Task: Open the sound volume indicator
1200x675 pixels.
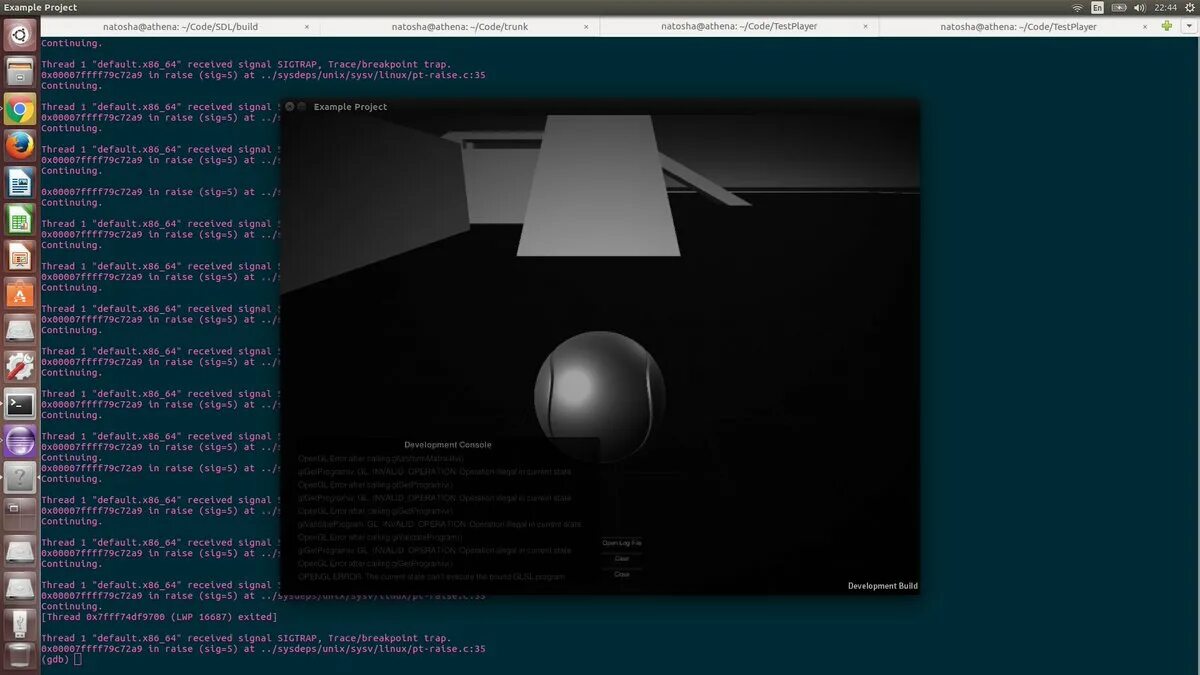Action: [1139, 7]
